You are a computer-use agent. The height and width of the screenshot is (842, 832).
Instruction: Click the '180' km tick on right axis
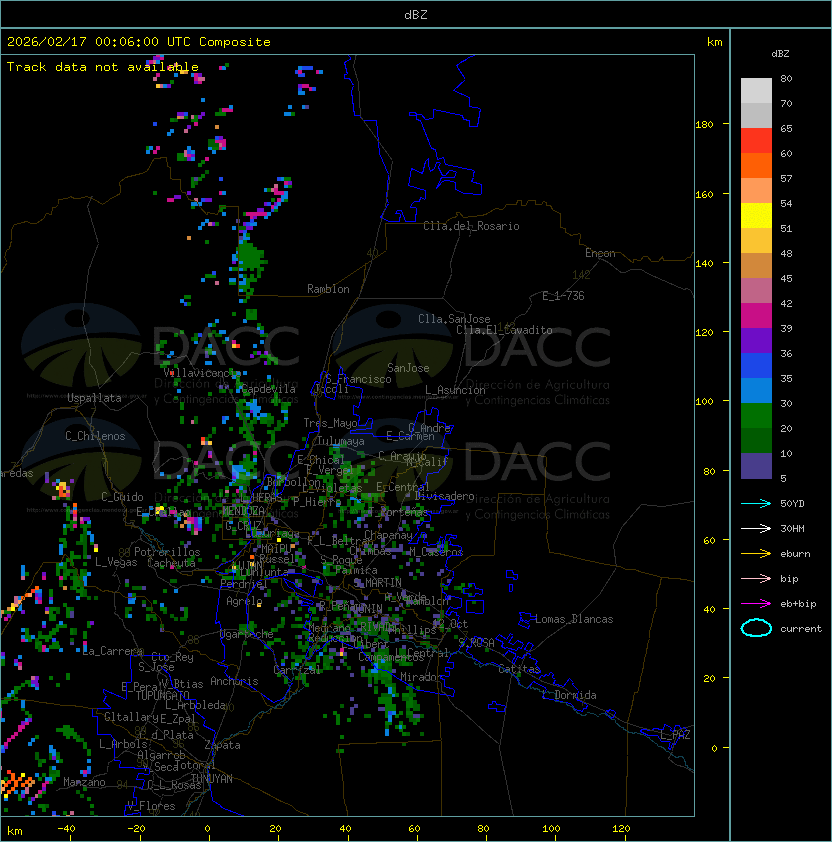704,125
